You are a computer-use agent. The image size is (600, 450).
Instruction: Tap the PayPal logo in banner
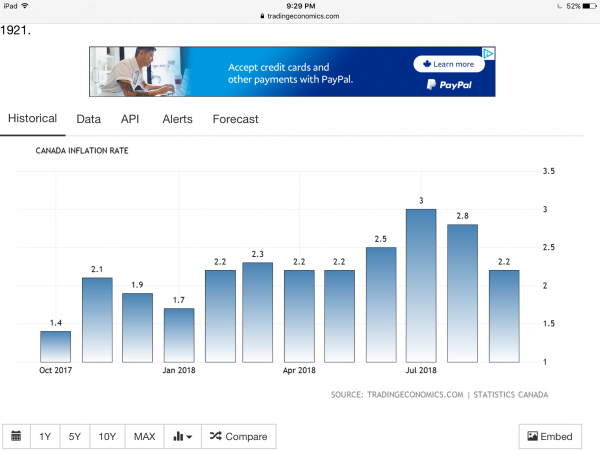click(x=449, y=86)
